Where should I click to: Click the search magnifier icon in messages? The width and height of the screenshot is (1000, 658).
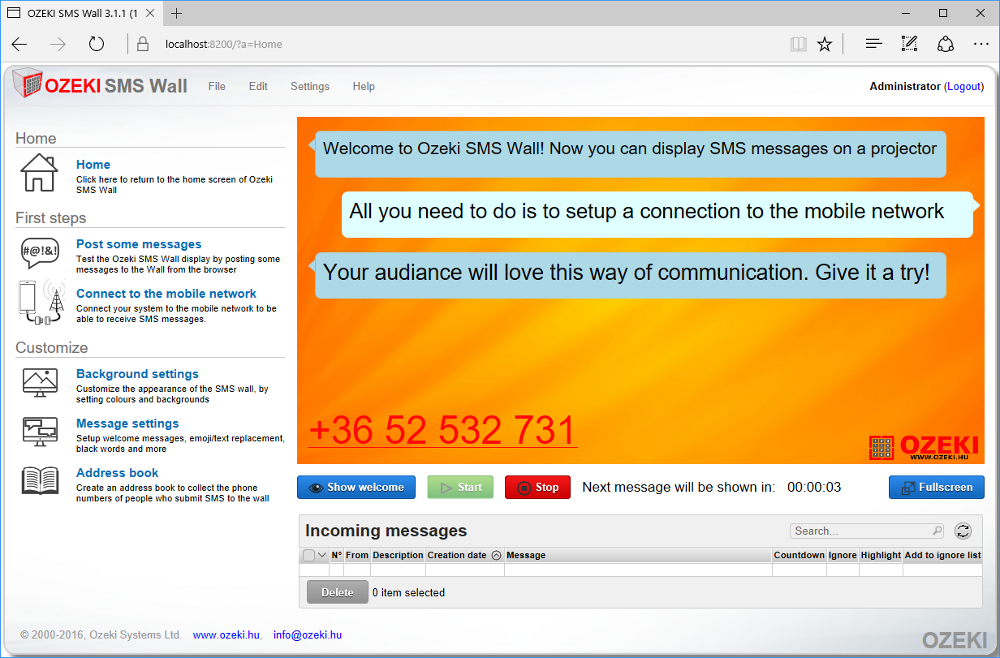point(937,530)
